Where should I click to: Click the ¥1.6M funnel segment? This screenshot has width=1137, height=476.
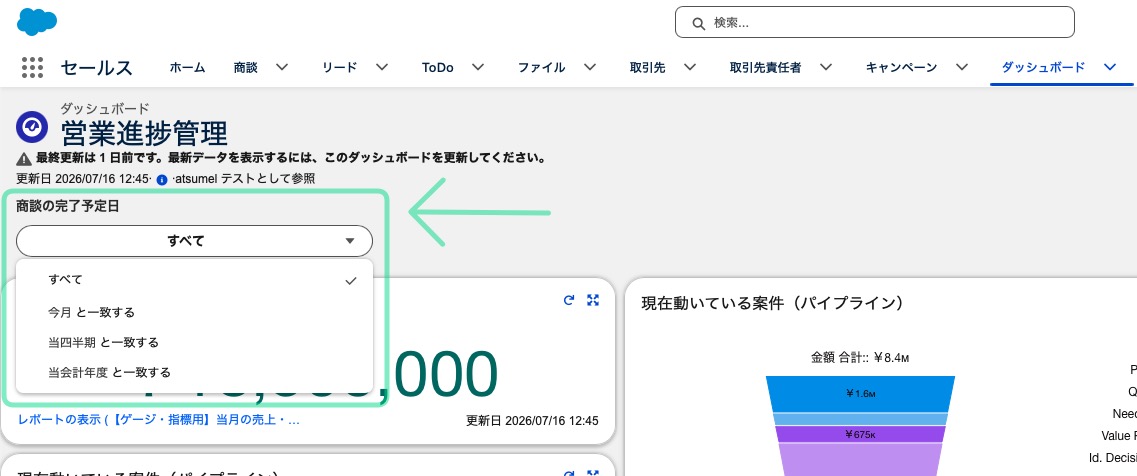[x=860, y=393]
